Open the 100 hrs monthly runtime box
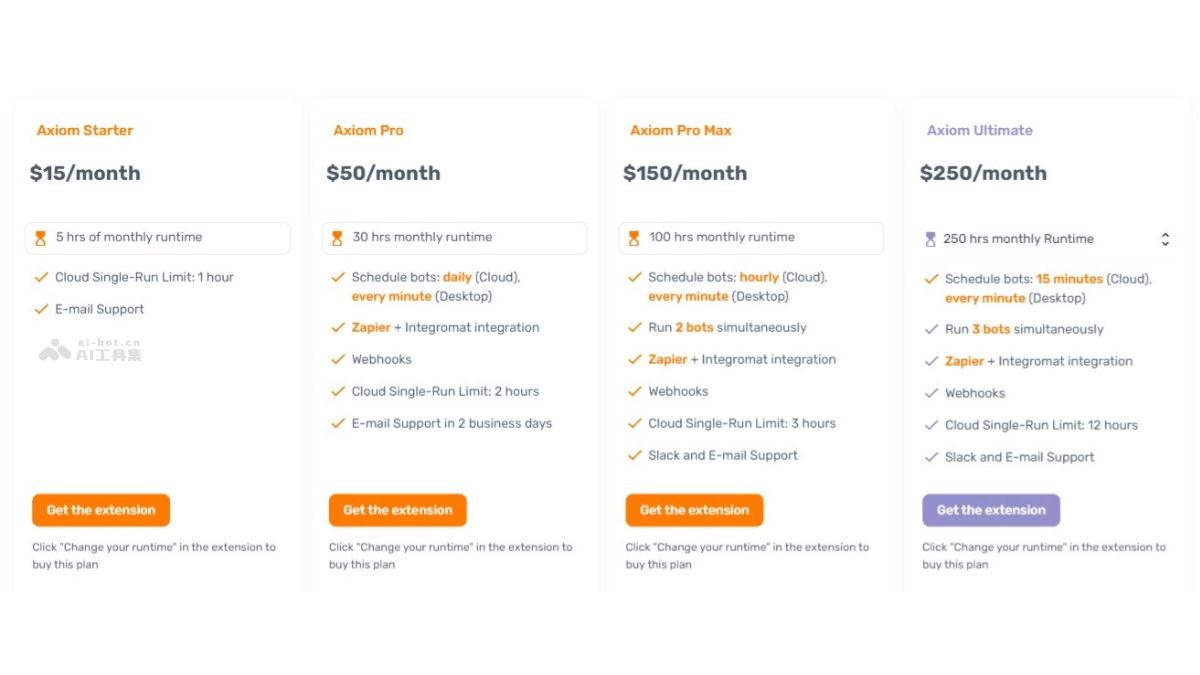Image resolution: width=1200 pixels, height=675 pixels. coord(751,238)
